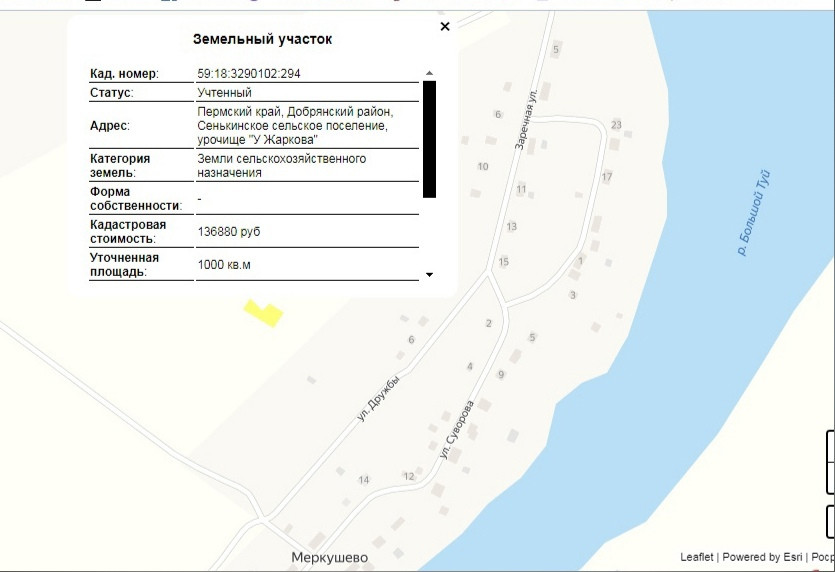Screen dimensions: 835x572
Task: Click the Заречная ул. street label
Action: point(527,118)
